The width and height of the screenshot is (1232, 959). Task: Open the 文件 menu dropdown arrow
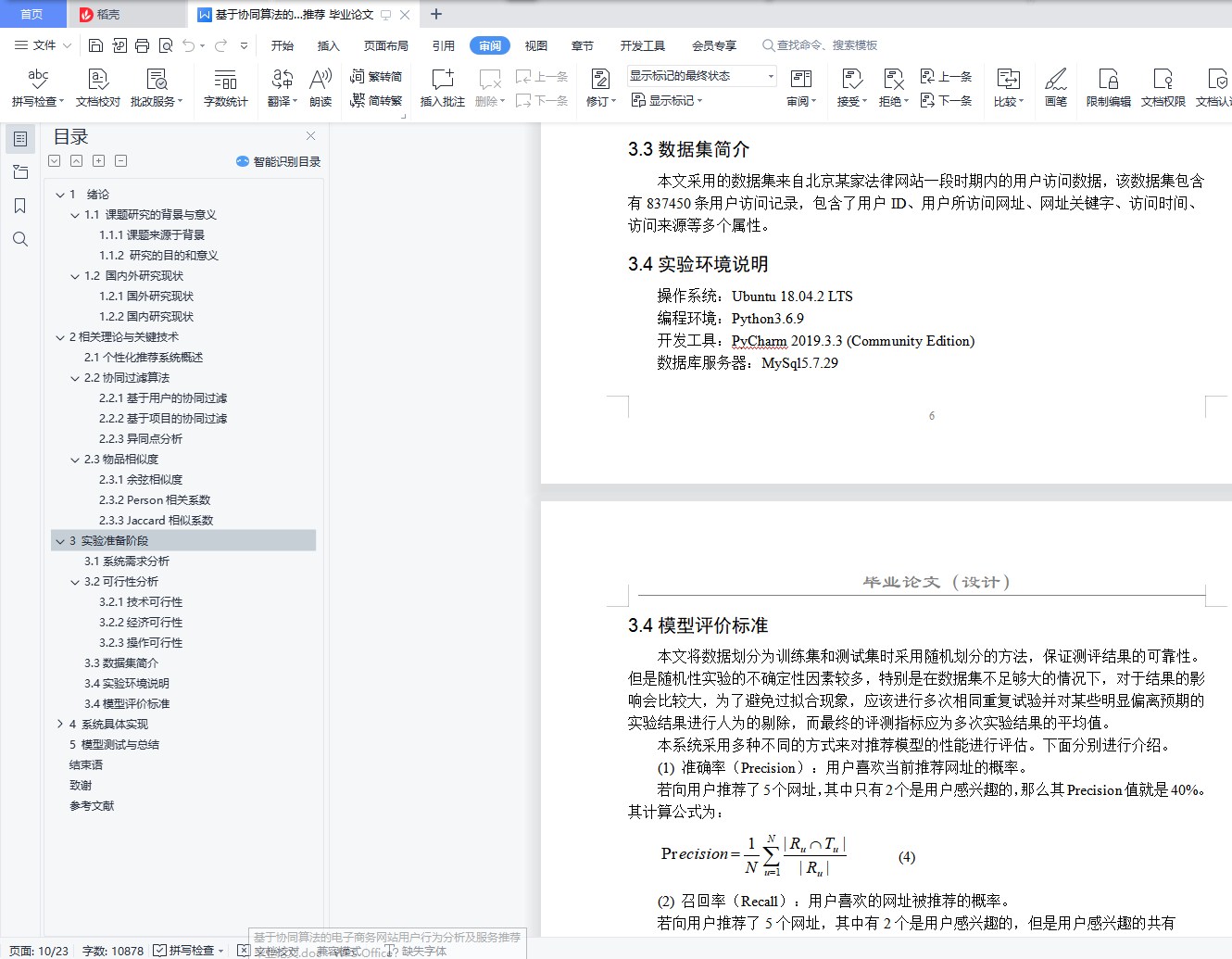67,45
